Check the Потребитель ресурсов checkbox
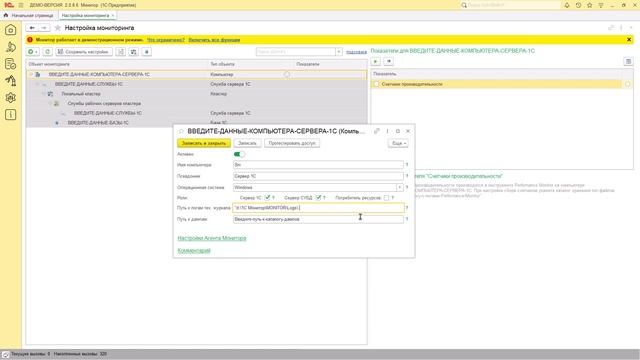This screenshot has height=360, width=640. tap(386, 198)
